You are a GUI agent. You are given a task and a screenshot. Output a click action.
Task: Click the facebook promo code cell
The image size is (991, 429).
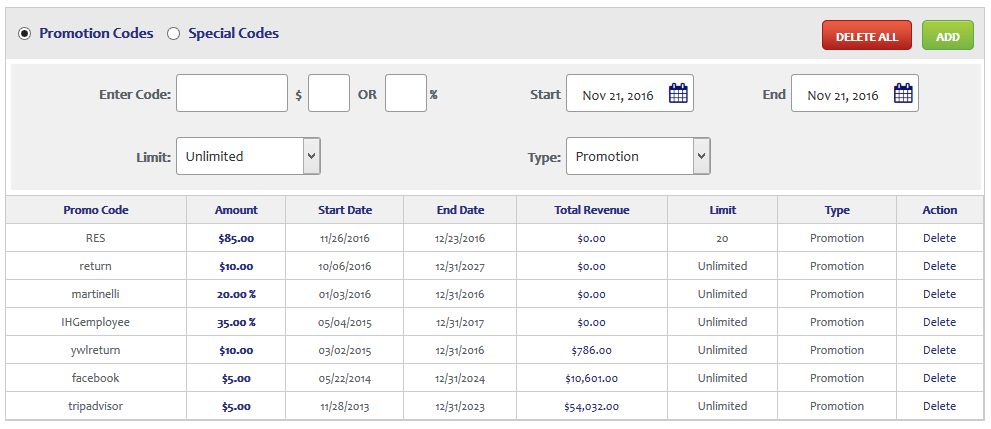95,378
